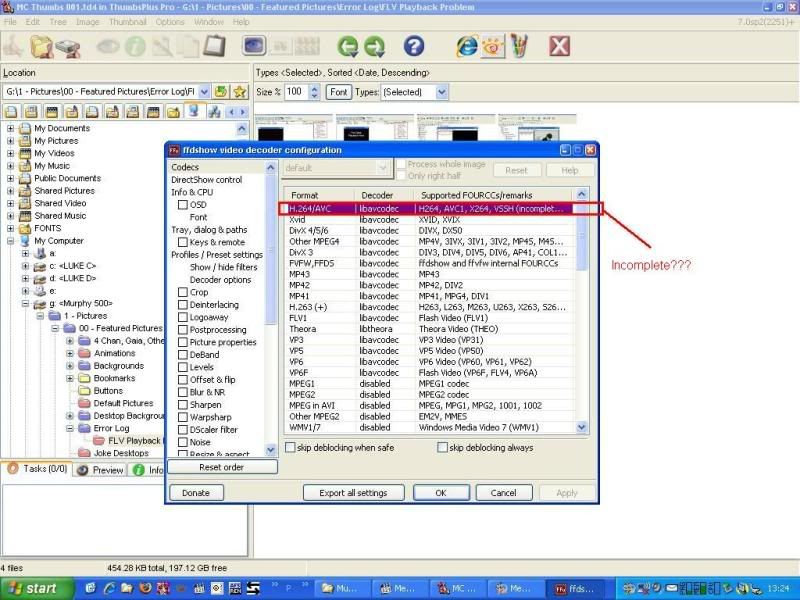Increase the Size % spinner value
The width and height of the screenshot is (800, 600).
click(x=315, y=88)
